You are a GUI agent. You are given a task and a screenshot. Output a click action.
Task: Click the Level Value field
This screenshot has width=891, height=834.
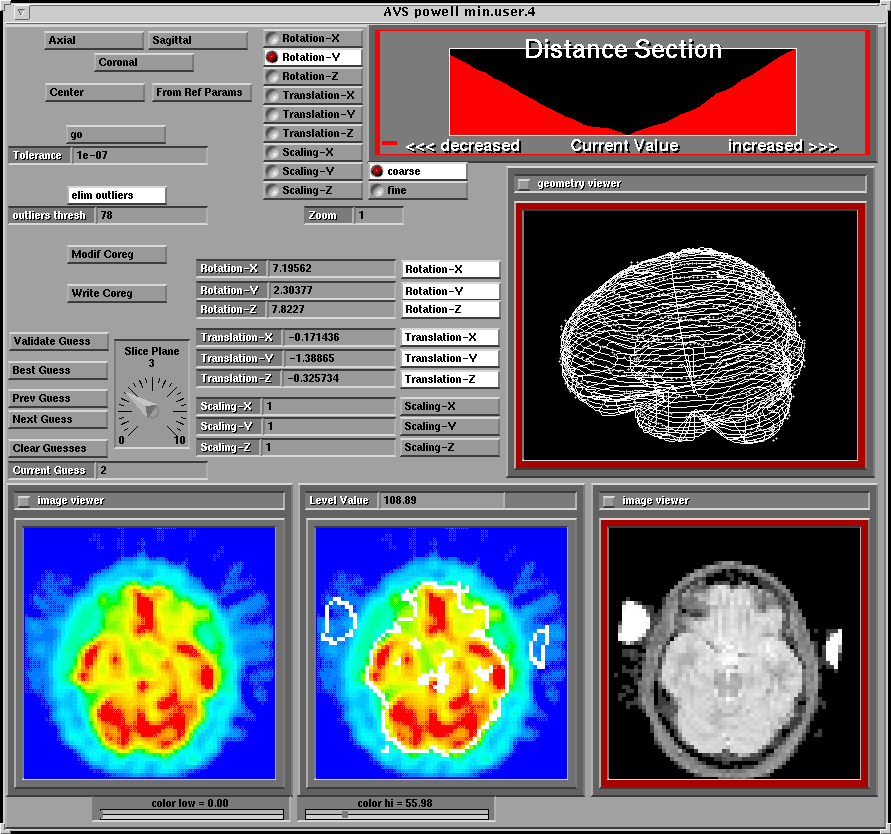[x=440, y=500]
